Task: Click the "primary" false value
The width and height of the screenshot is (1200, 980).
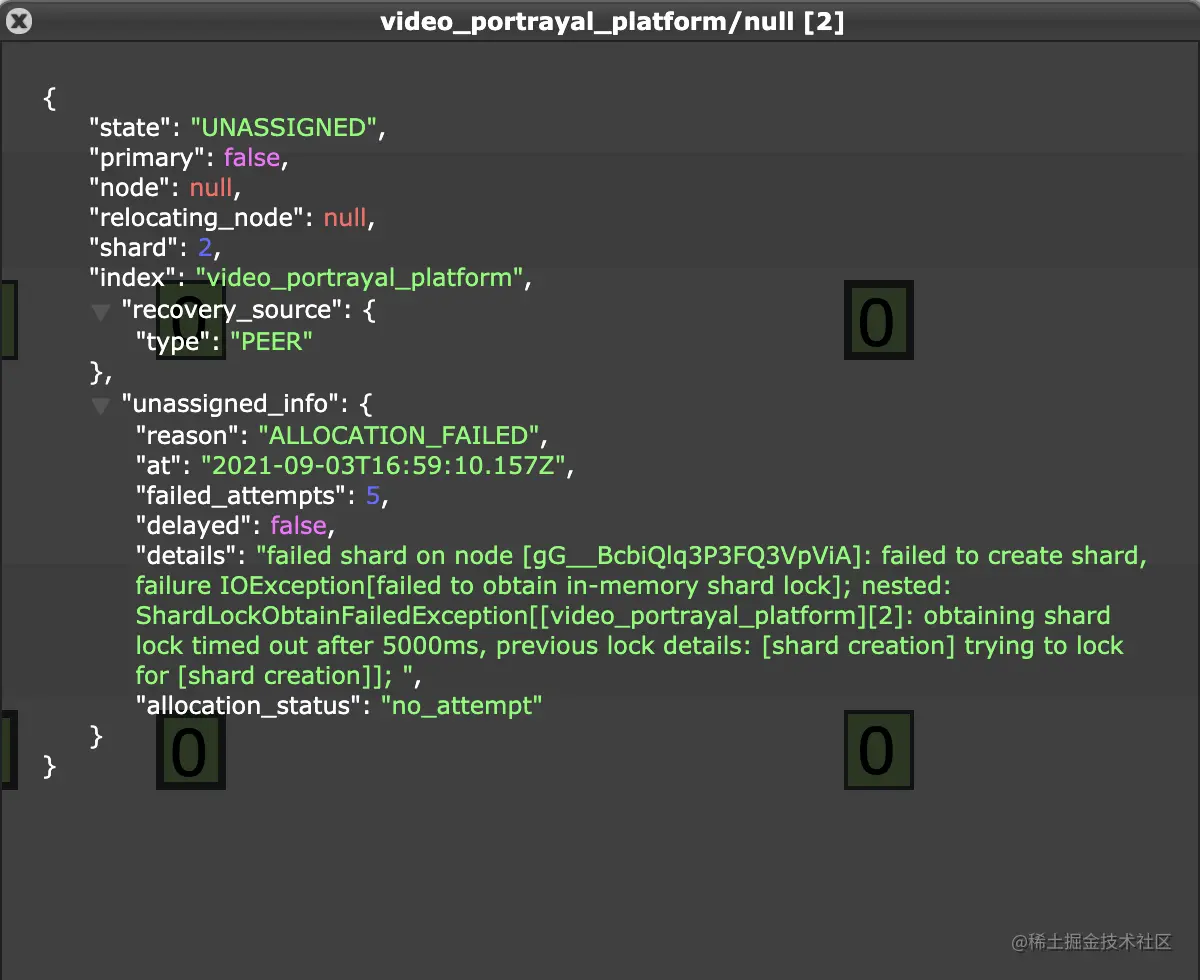Action: click(x=252, y=158)
